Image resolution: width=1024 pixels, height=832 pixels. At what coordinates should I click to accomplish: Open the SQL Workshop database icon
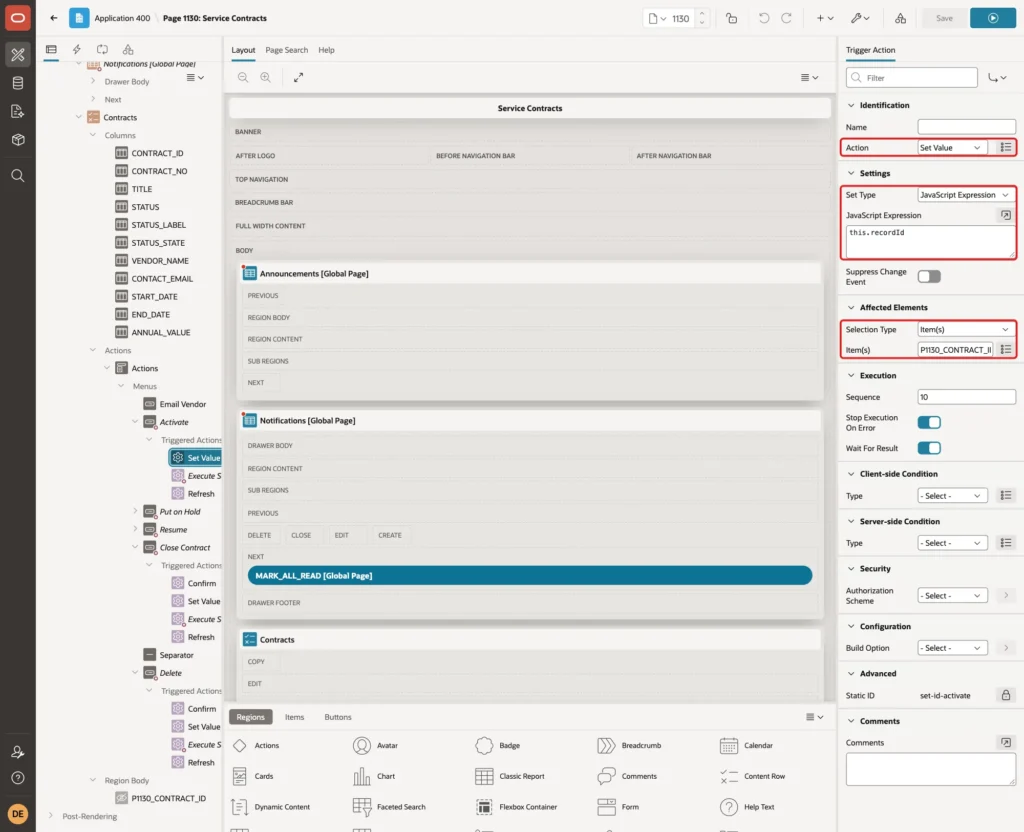pos(18,83)
